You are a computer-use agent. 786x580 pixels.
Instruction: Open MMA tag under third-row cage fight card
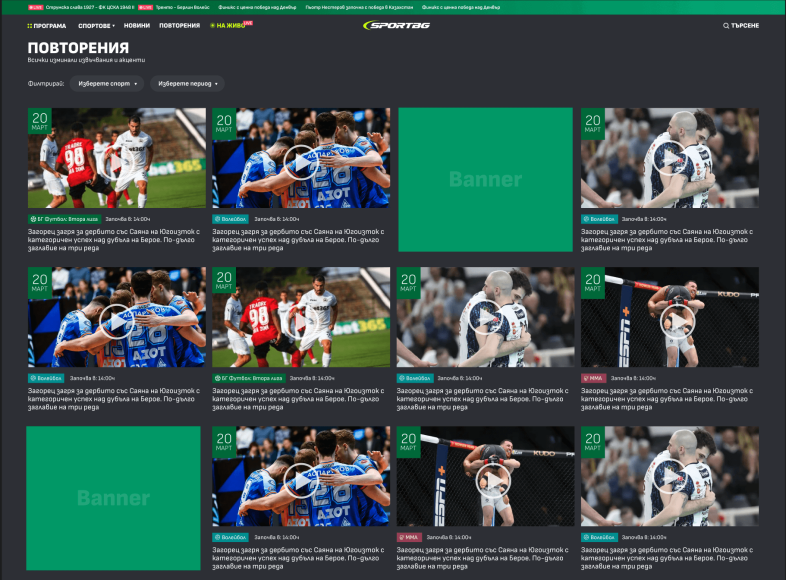pyautogui.click(x=409, y=537)
